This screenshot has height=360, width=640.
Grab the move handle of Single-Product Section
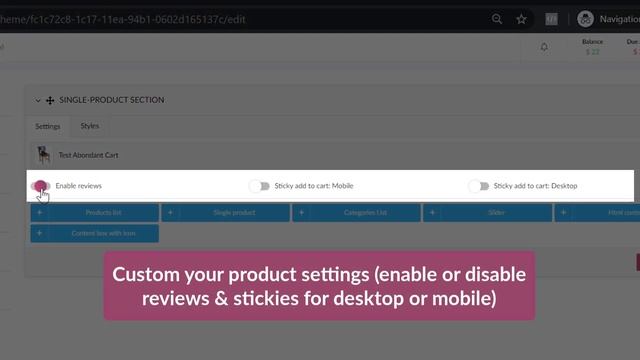point(50,100)
